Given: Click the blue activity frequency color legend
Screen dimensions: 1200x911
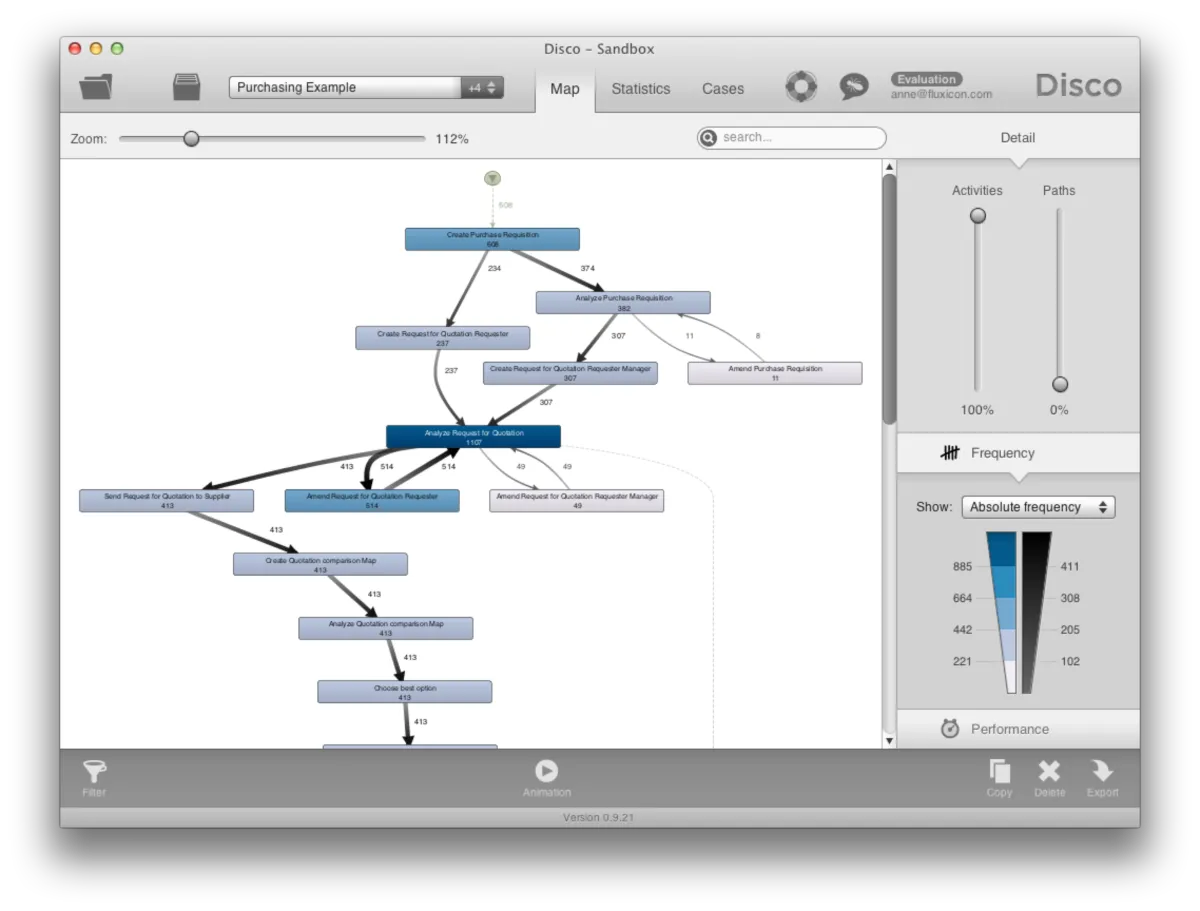Looking at the screenshot, I should [1001, 612].
